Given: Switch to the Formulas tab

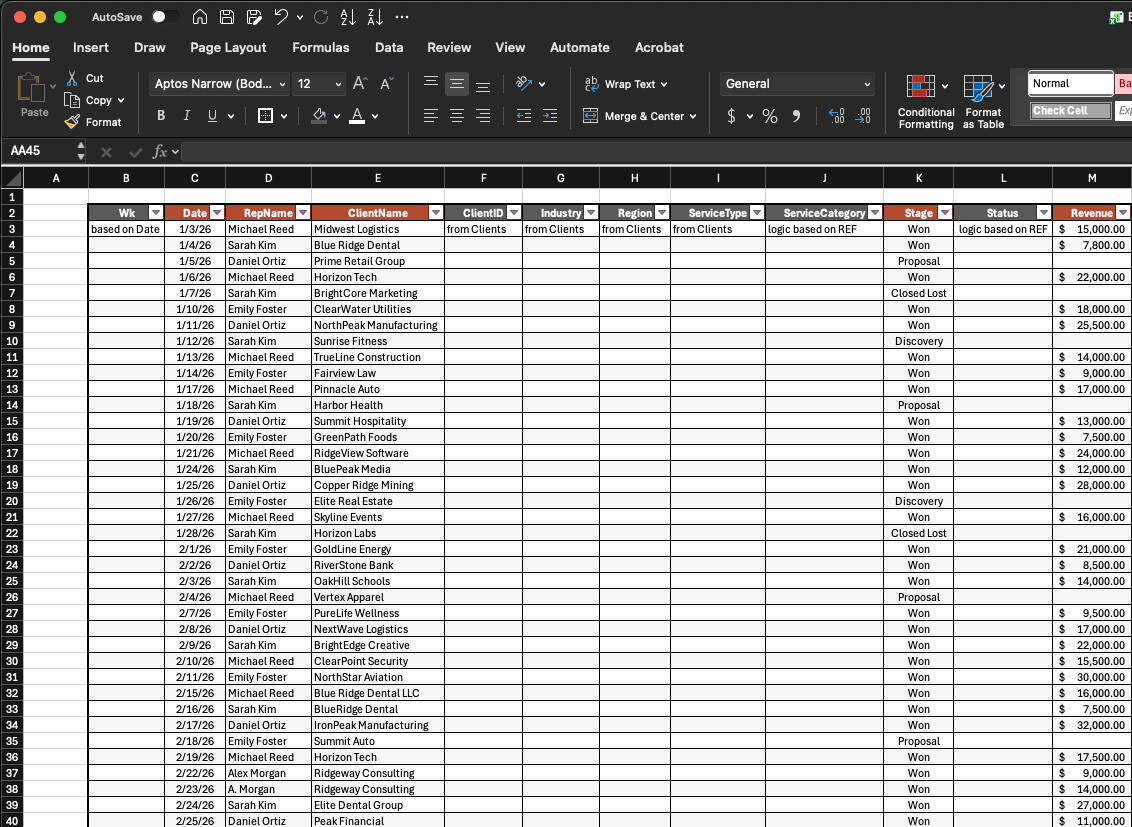Looking at the screenshot, I should click(x=320, y=47).
